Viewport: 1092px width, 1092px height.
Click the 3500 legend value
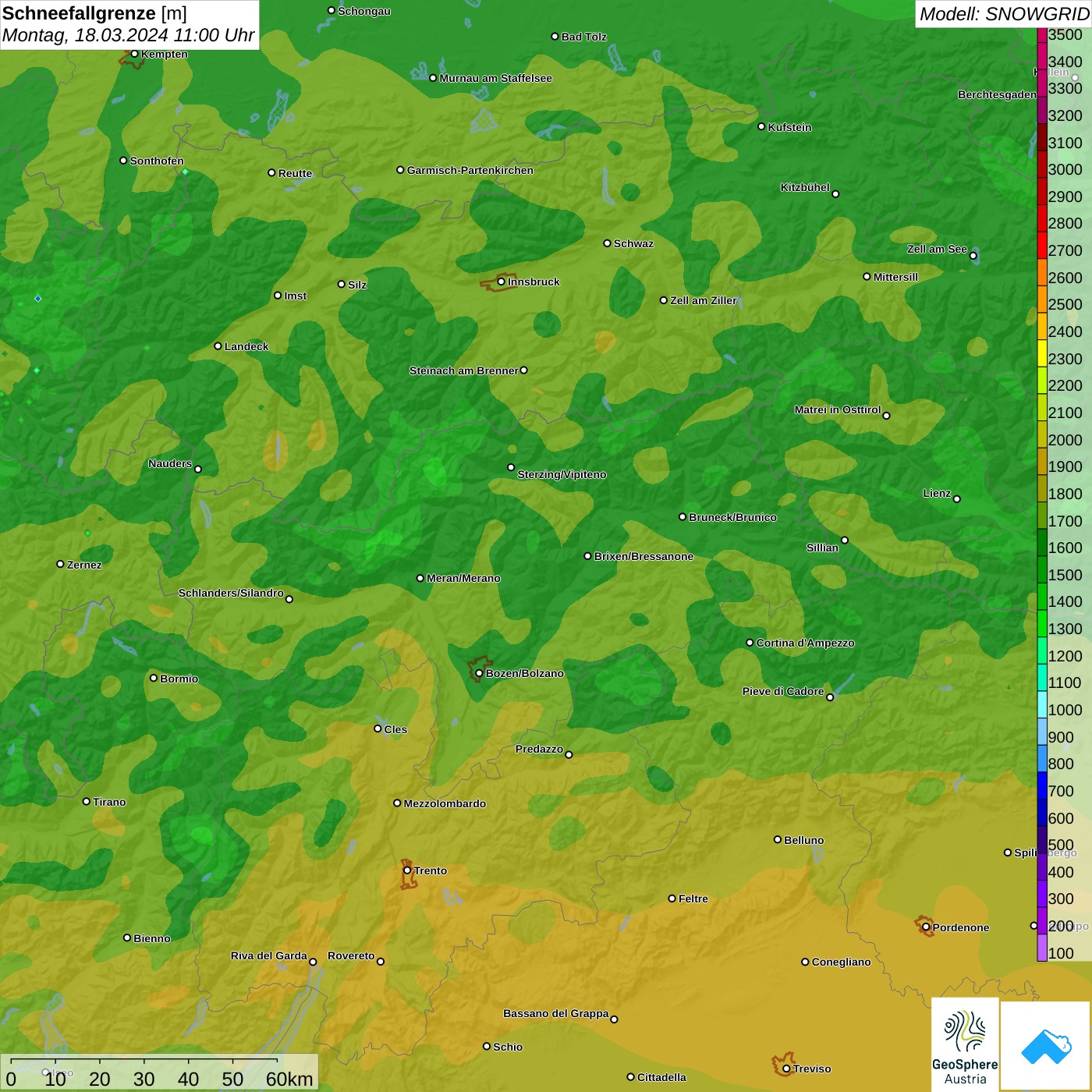click(1065, 34)
